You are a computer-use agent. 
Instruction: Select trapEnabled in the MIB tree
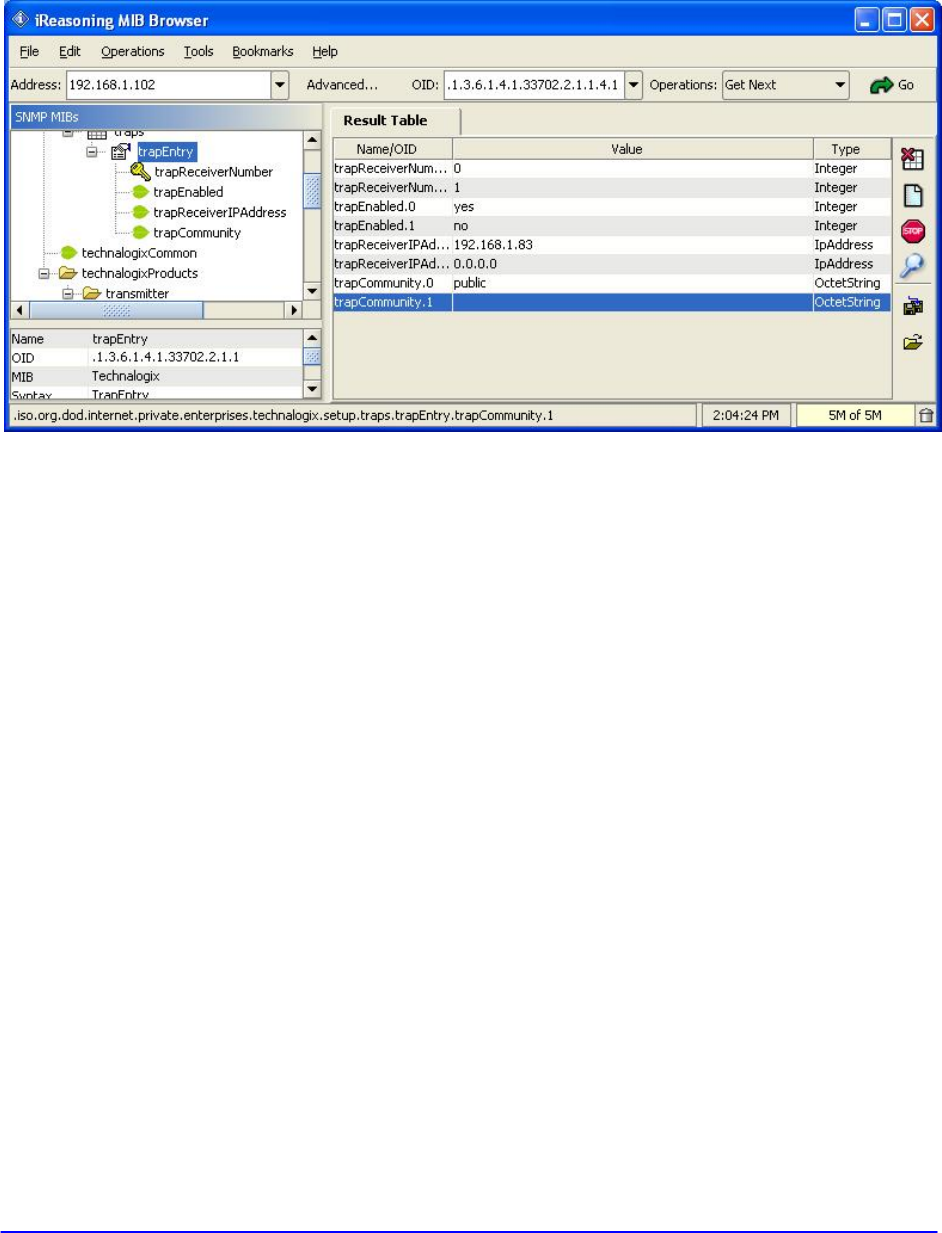[188, 192]
